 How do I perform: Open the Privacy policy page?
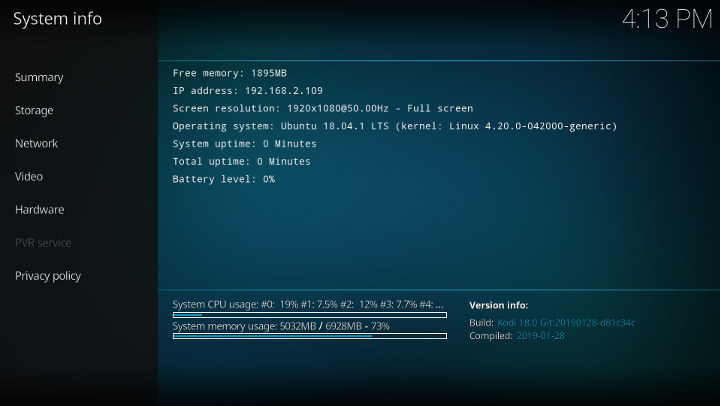[x=48, y=276]
